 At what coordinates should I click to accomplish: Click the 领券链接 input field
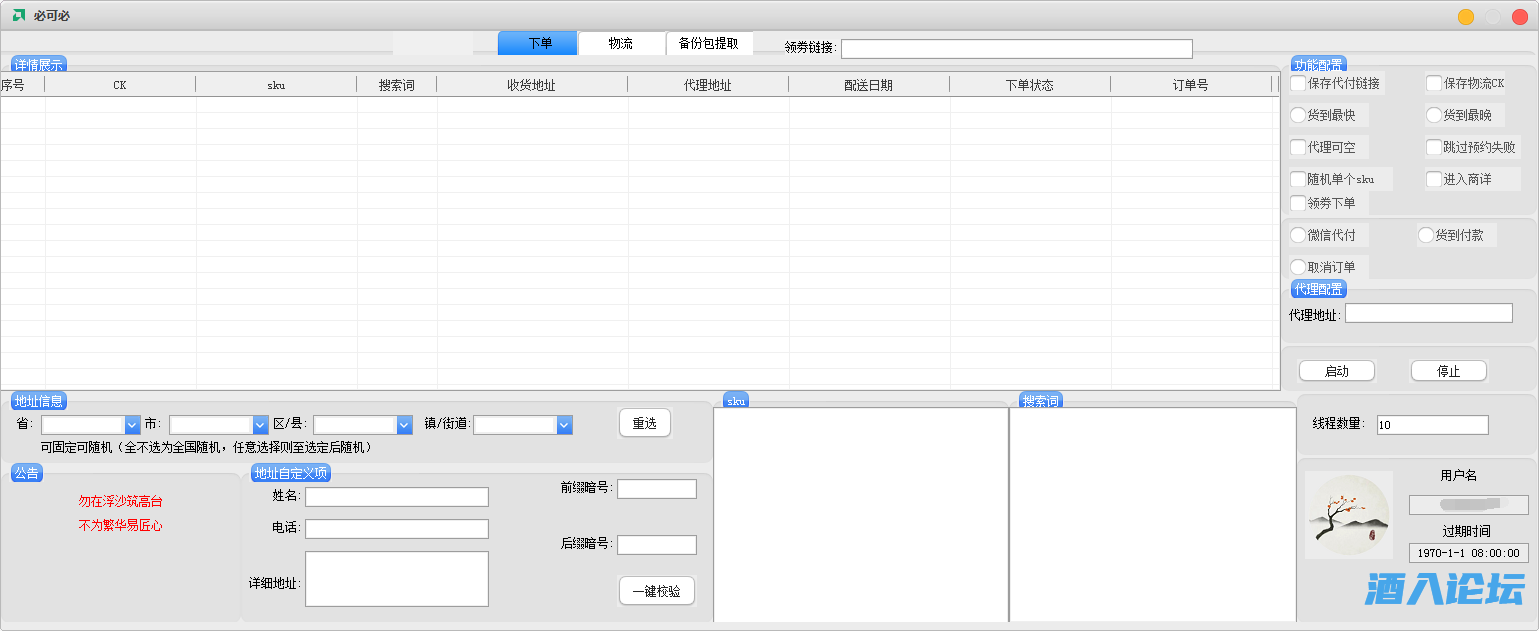point(1016,49)
